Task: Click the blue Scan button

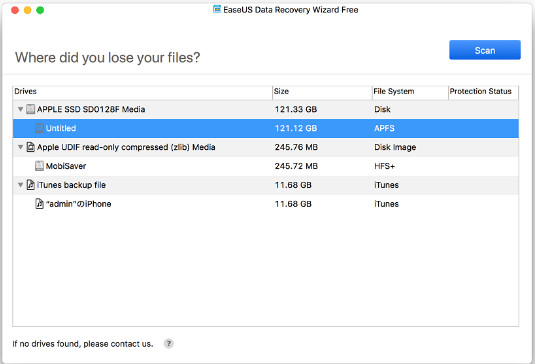Action: coord(485,50)
